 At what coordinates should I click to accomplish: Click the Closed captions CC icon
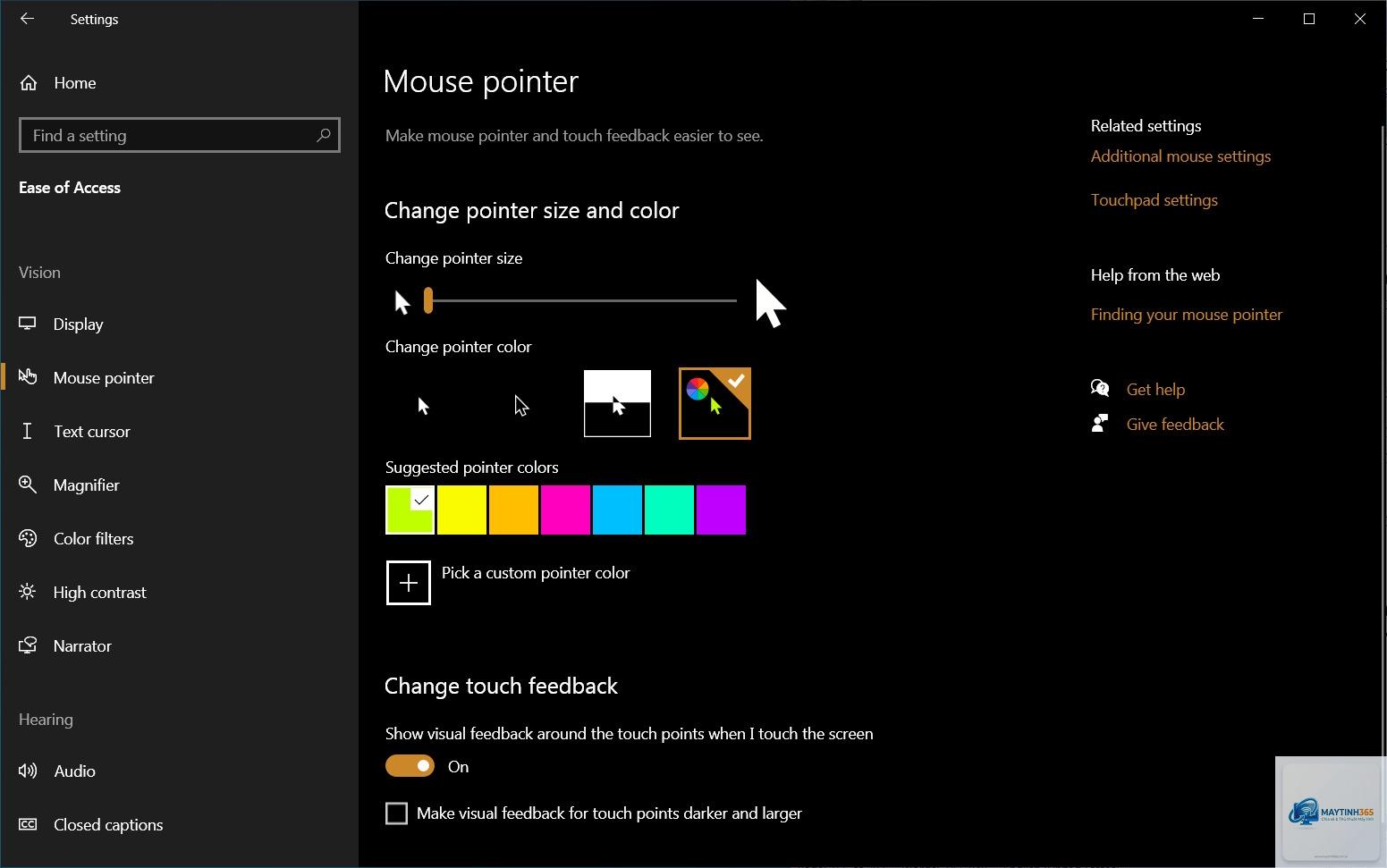click(28, 824)
